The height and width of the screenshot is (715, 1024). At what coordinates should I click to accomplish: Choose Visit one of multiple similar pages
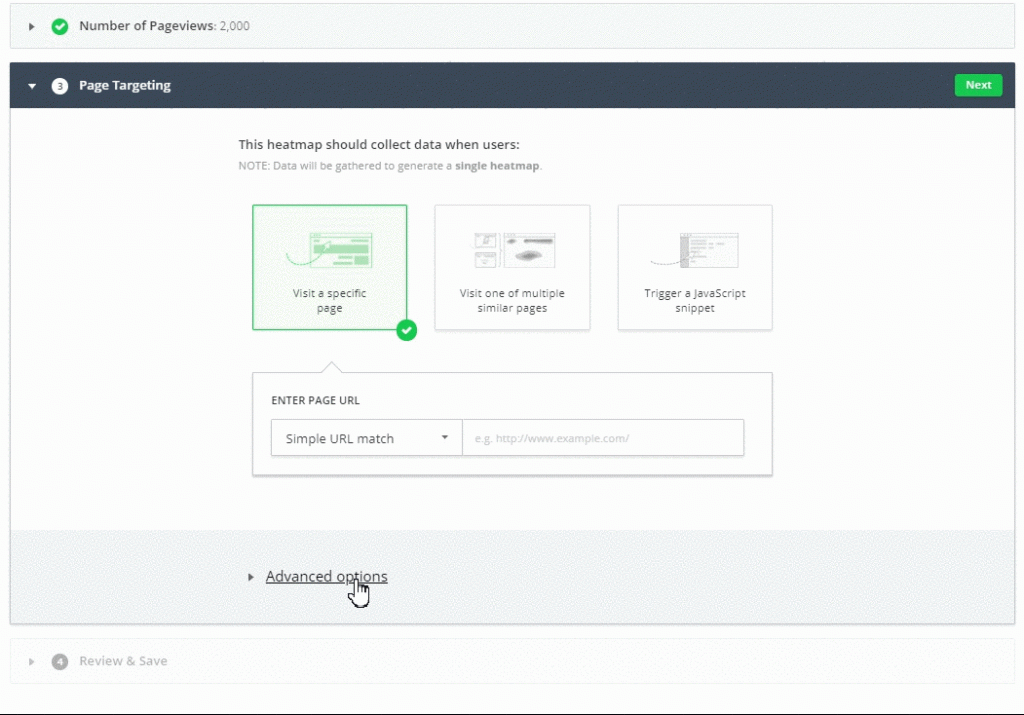[512, 267]
